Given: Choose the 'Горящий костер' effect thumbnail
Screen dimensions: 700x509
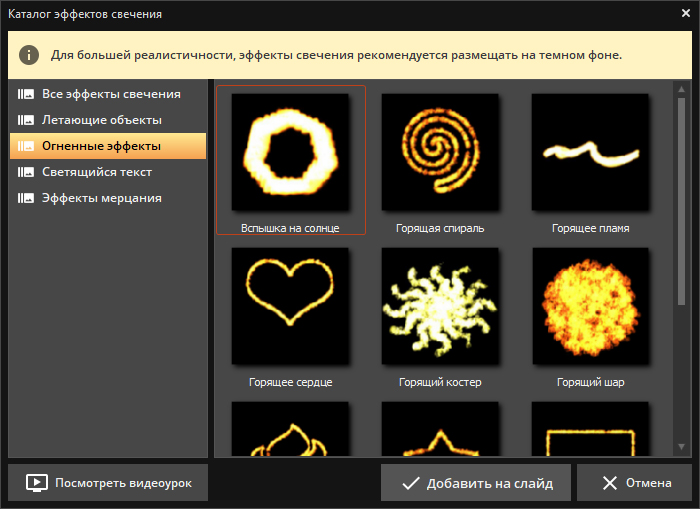Looking at the screenshot, I should click(440, 306).
